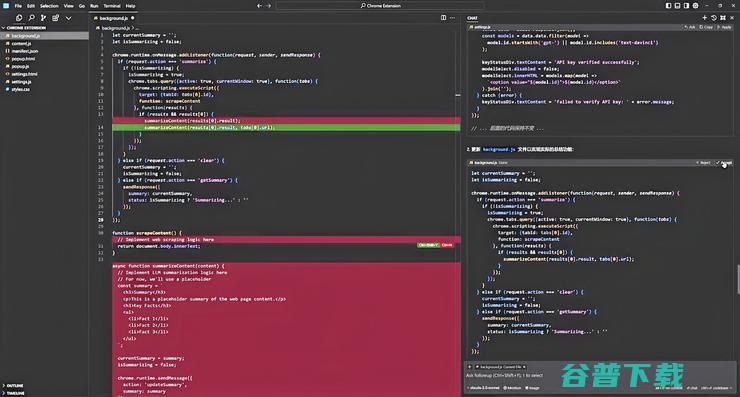Screen dimensions: 740x397
Task: Click the Image button in chat input
Action: (532, 388)
